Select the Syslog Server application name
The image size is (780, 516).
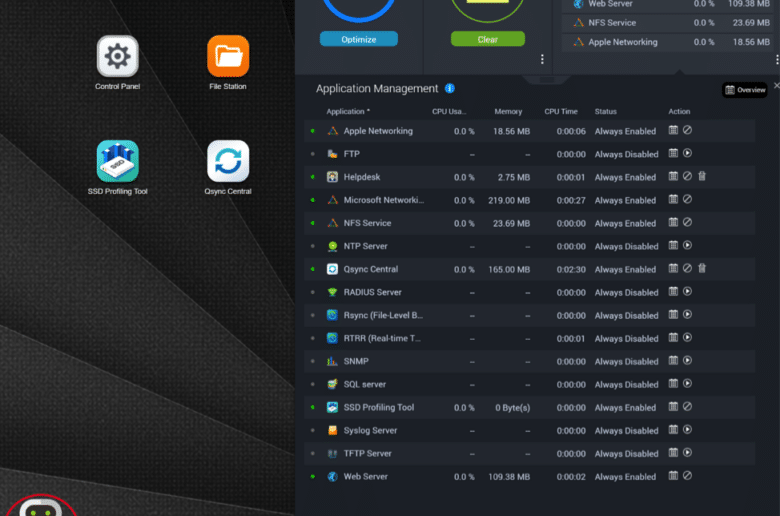click(370, 430)
